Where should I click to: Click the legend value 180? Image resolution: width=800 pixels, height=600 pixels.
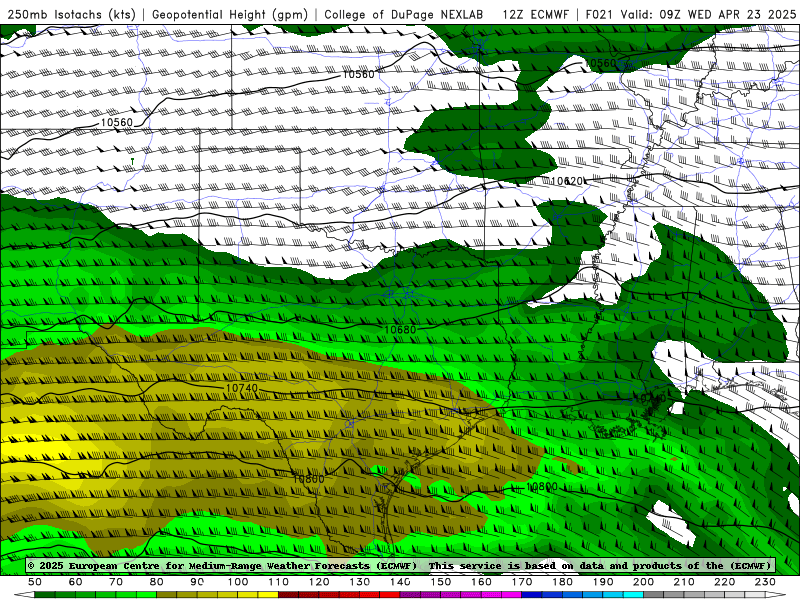[562, 582]
